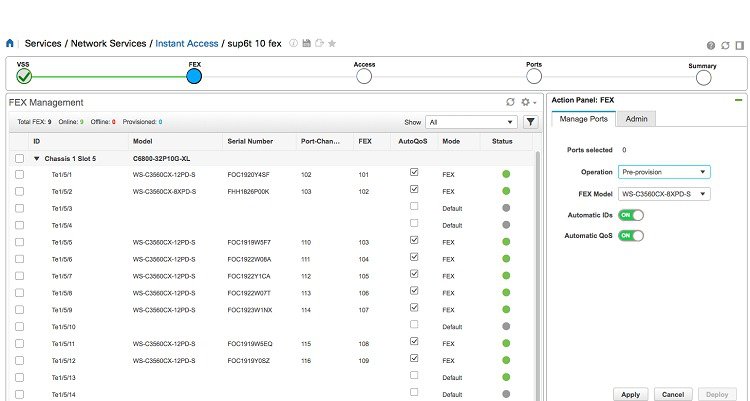Screen dimensions: 750x401
Task: Switch to the Manage Ports tab
Action: (584, 119)
